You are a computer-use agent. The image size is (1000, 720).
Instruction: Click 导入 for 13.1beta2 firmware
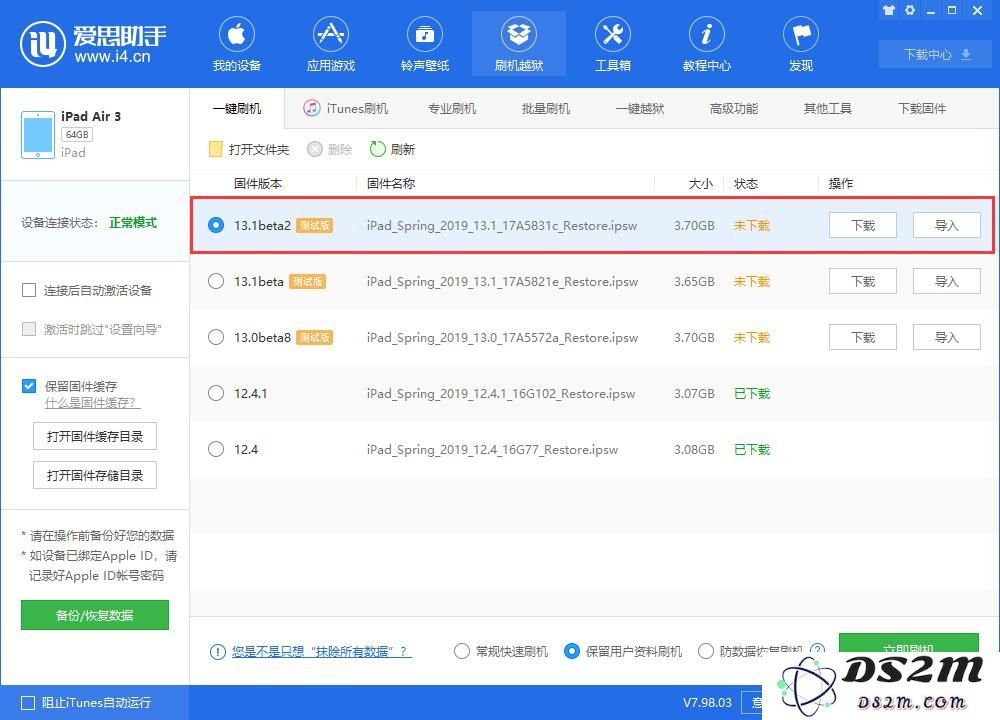coord(946,225)
